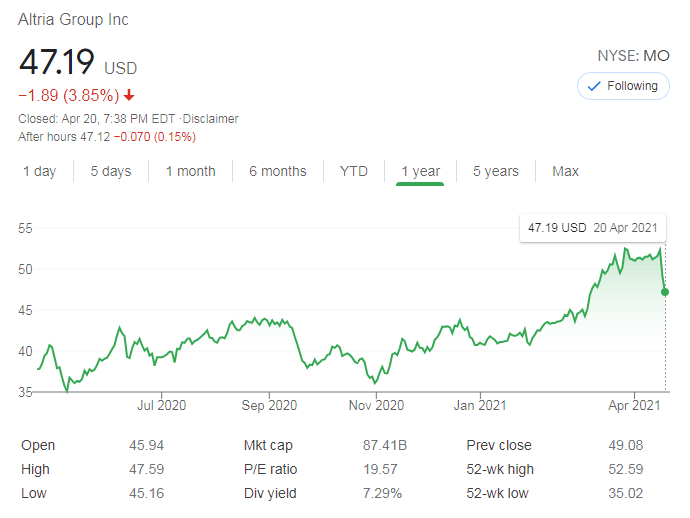The width and height of the screenshot is (690, 518).
Task: Select the 6 months tab
Action: pos(278,171)
